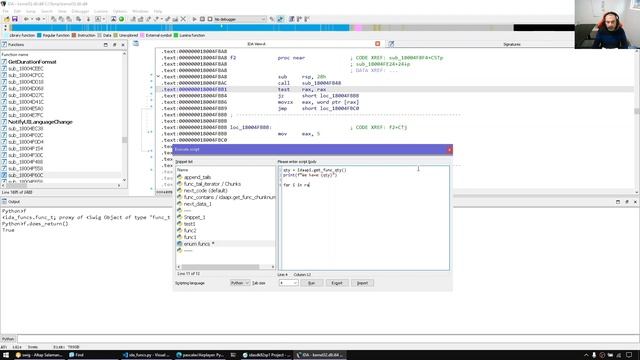Close the IDA View-A tab red icon
The width and height of the screenshot is (640, 360).
[378, 44]
